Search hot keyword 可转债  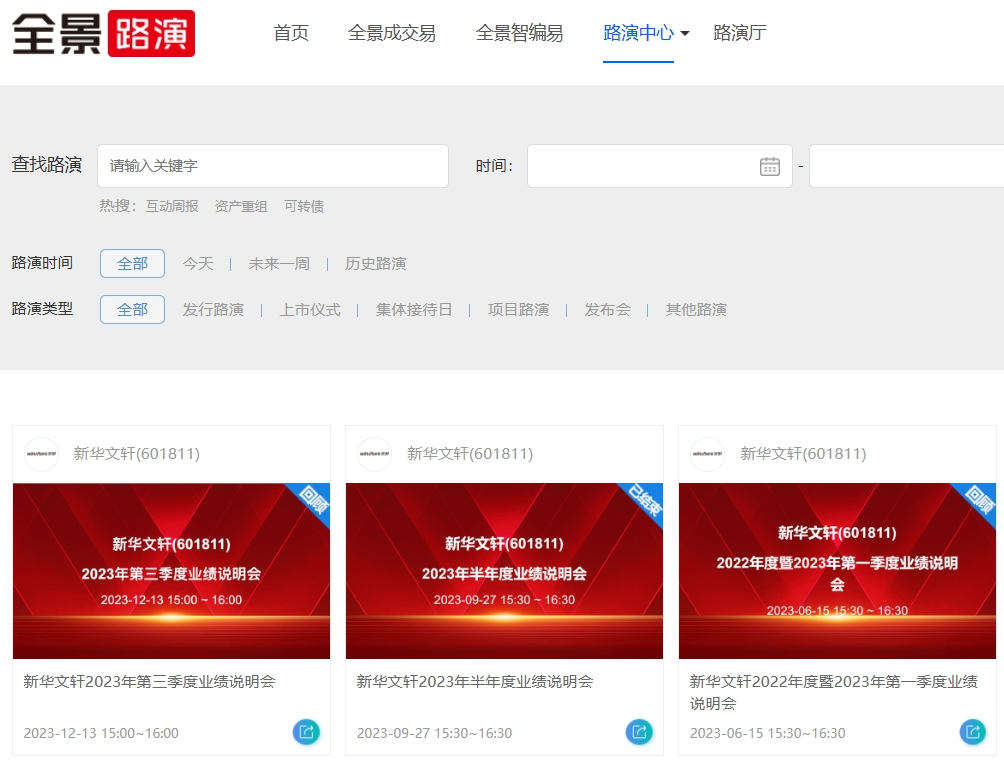(x=304, y=206)
